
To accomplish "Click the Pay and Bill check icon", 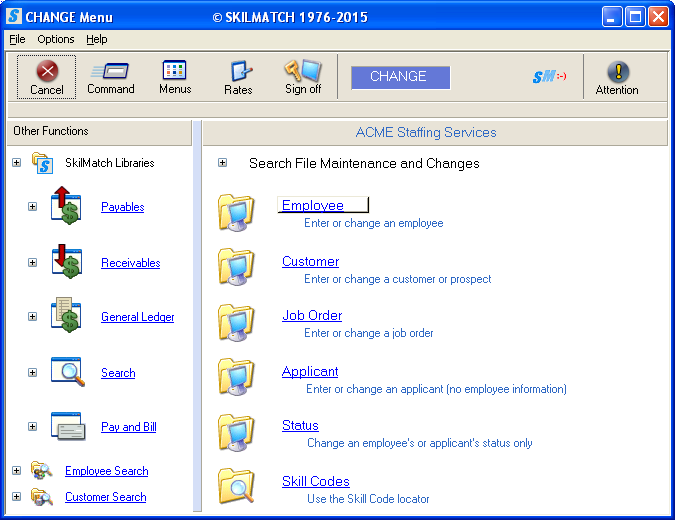I will pyautogui.click(x=68, y=426).
